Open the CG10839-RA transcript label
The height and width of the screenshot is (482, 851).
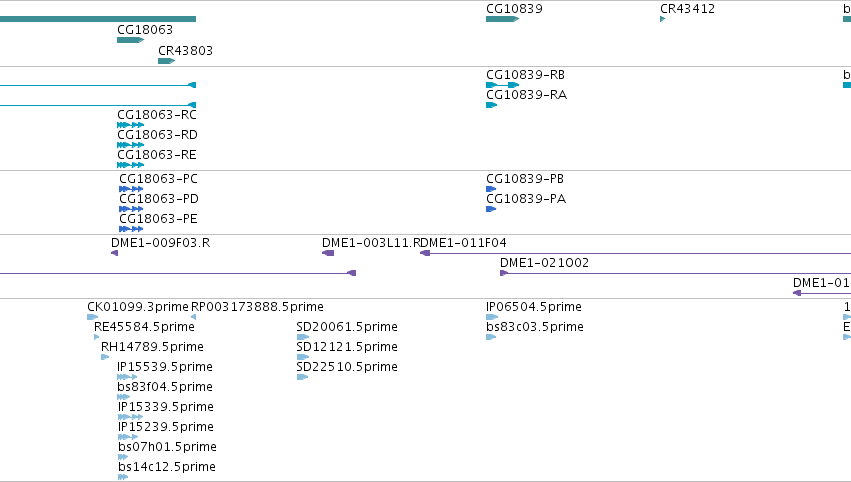pyautogui.click(x=526, y=94)
